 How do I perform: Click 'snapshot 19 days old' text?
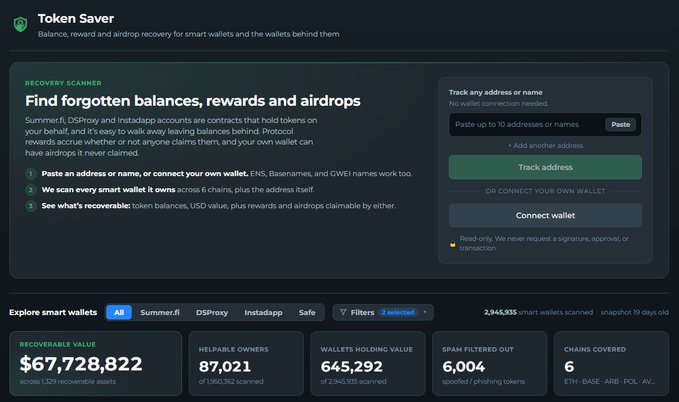click(634, 312)
